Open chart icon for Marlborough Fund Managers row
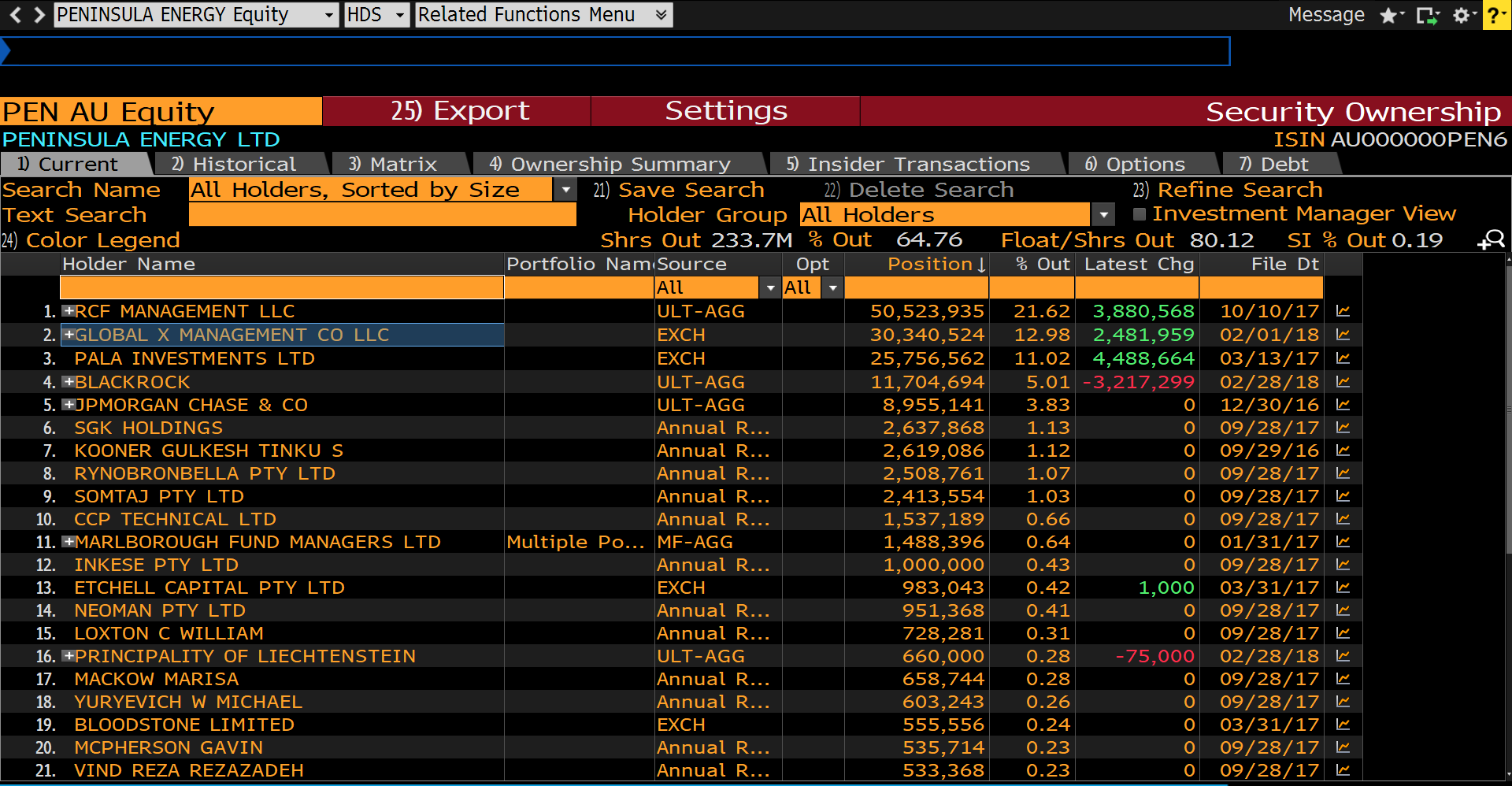The image size is (1512, 786). [x=1343, y=543]
